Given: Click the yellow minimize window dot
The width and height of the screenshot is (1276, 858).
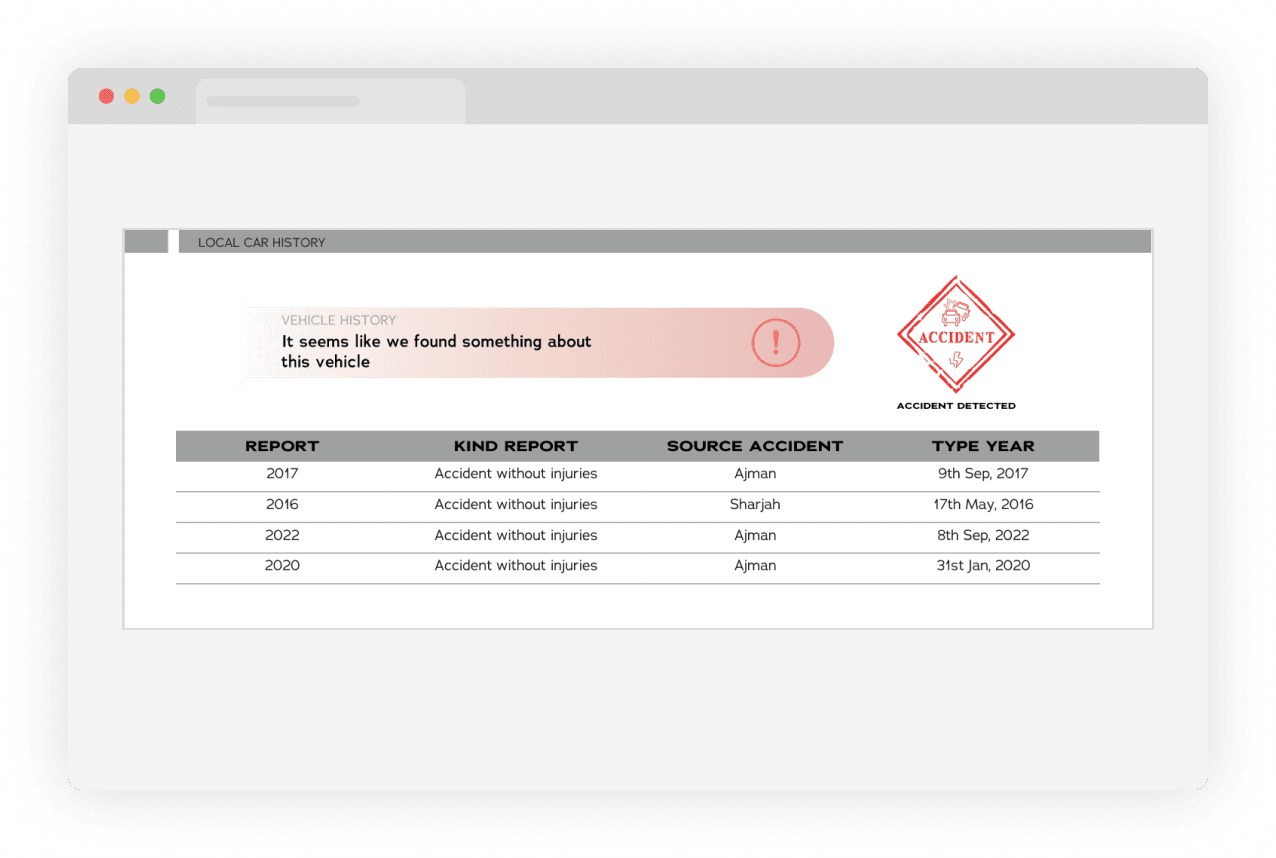Looking at the screenshot, I should pyautogui.click(x=132, y=96).
